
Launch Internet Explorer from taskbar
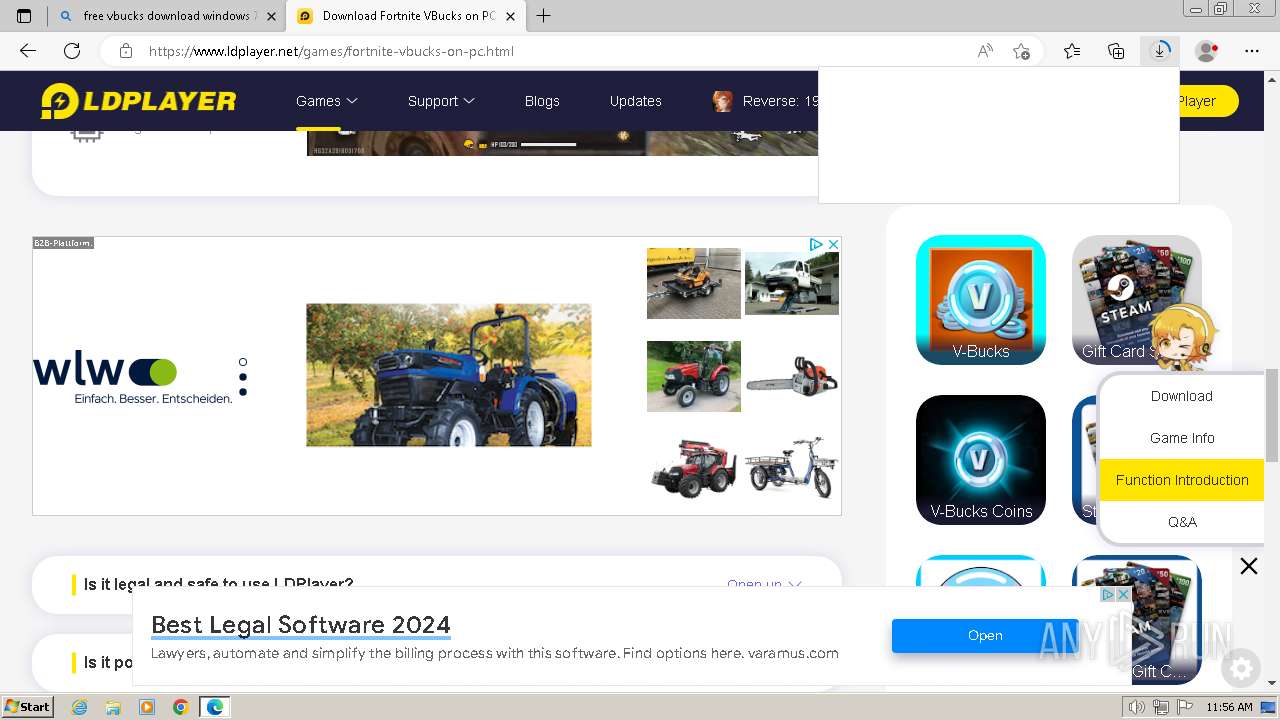point(80,707)
